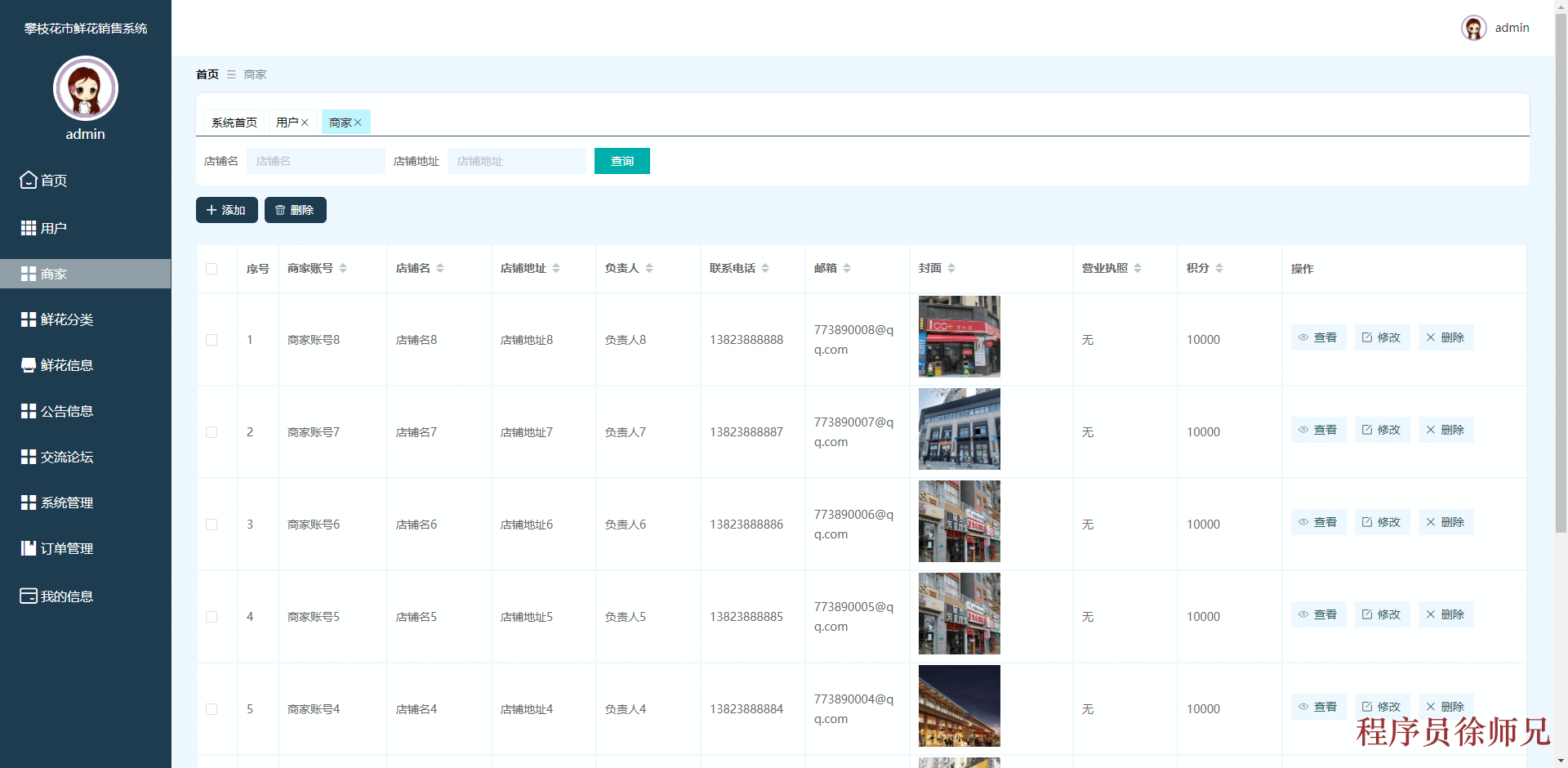
Task: Click the 商家 merchant icon in sidebar
Action: [x=27, y=274]
